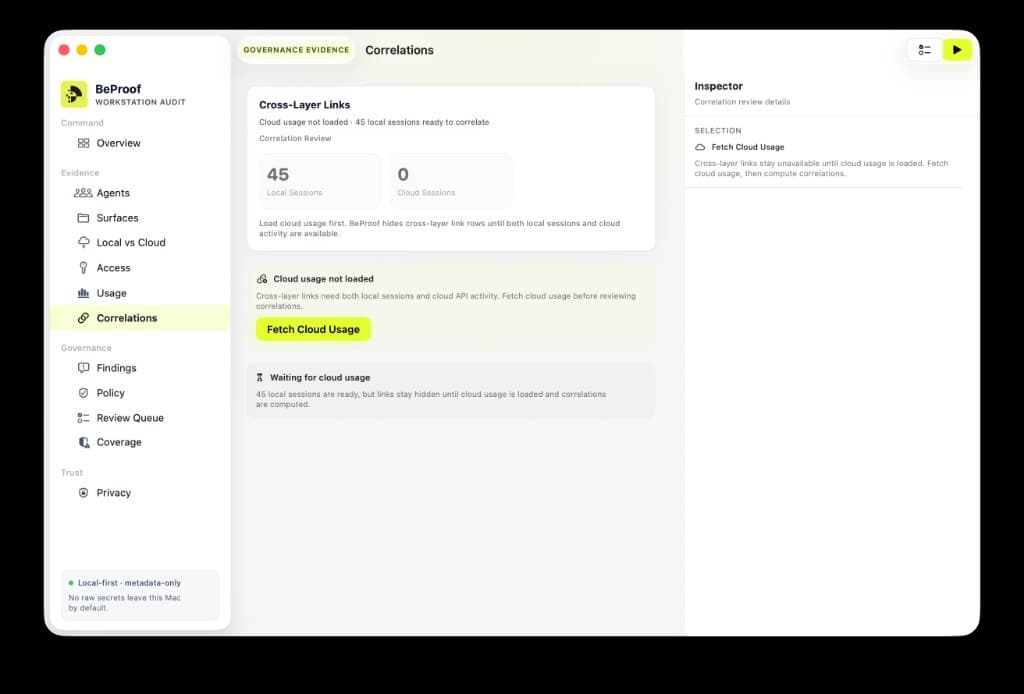Click the Coverage icon
The width and height of the screenshot is (1024, 694).
[84, 442]
